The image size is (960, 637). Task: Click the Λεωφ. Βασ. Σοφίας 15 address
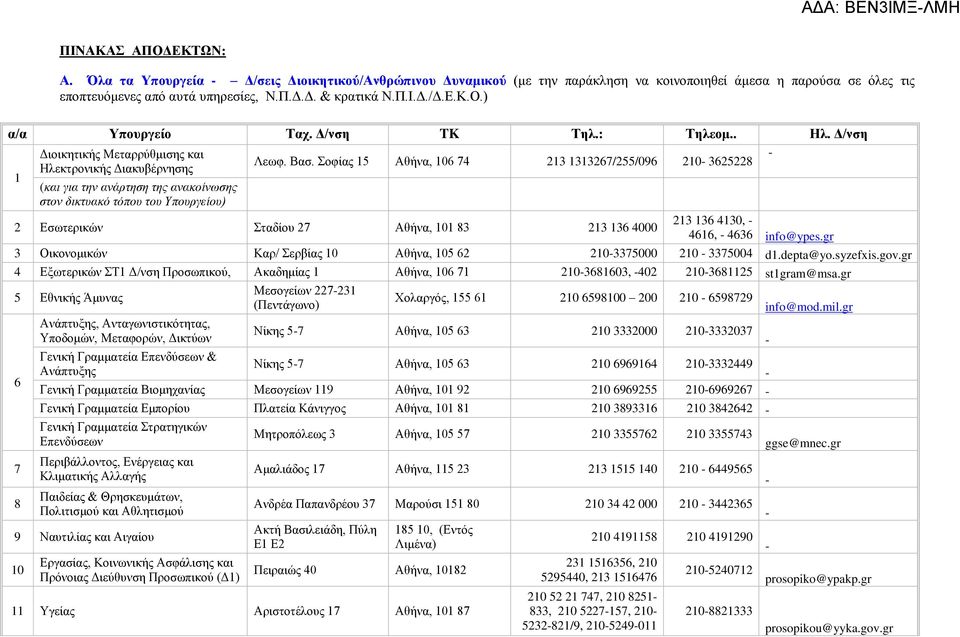(311, 162)
